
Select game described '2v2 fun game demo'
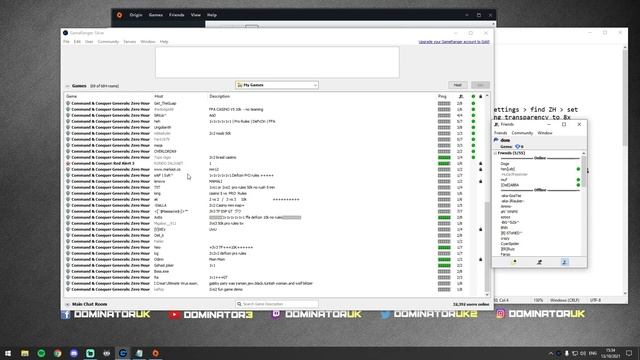point(273,289)
